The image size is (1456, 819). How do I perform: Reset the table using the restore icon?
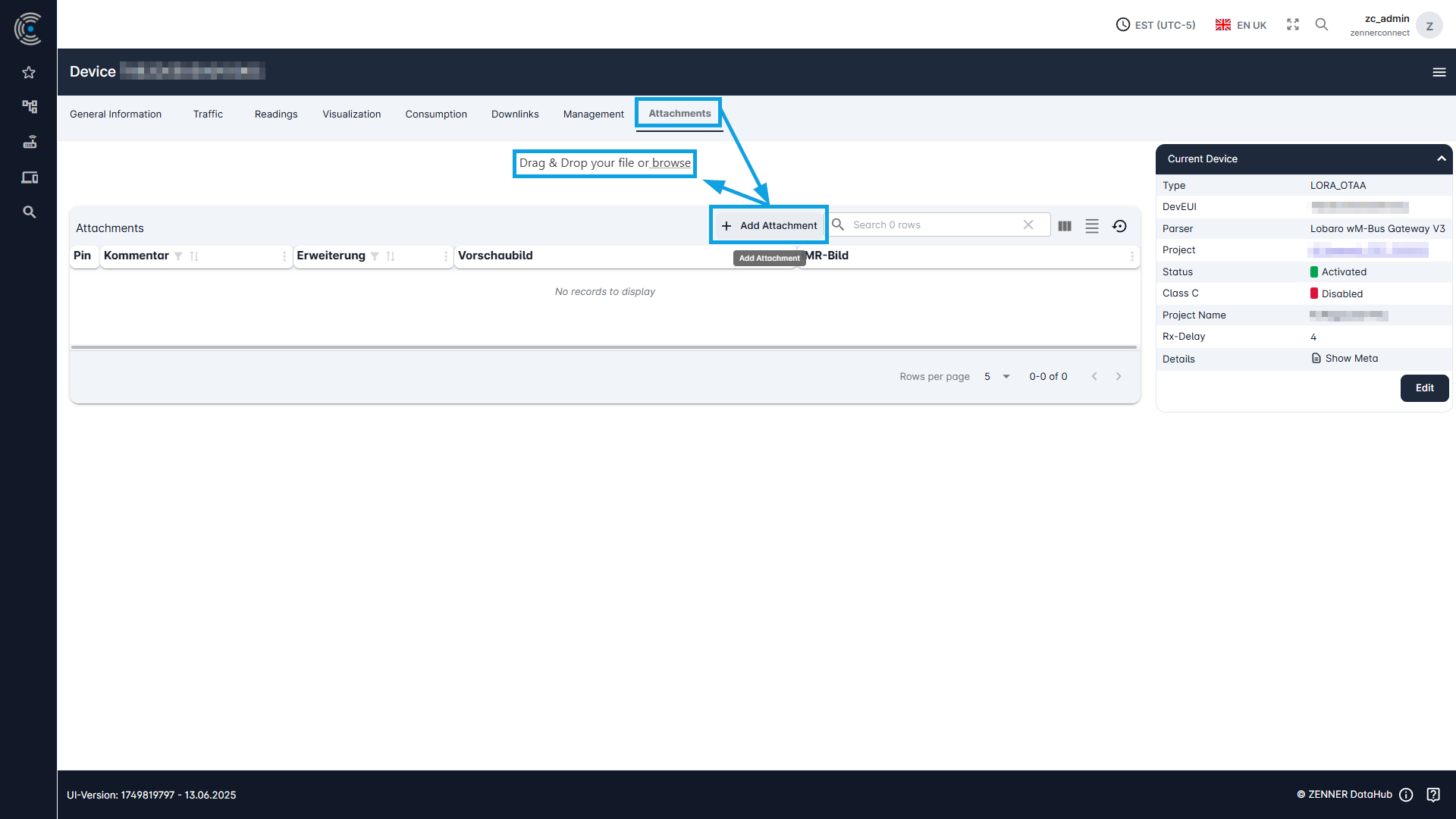point(1120,225)
